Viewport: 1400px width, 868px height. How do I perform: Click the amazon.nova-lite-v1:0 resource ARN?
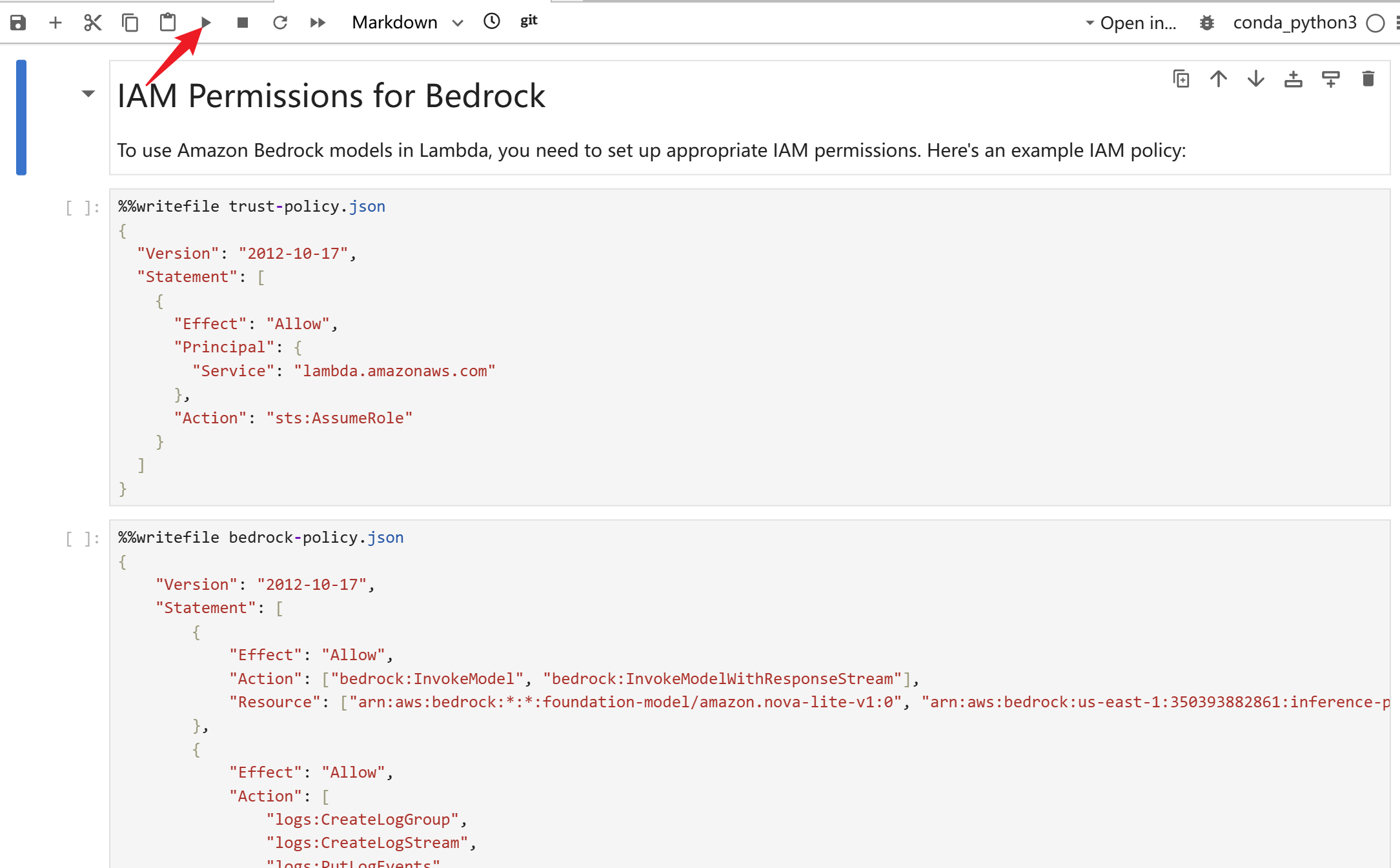click(625, 702)
